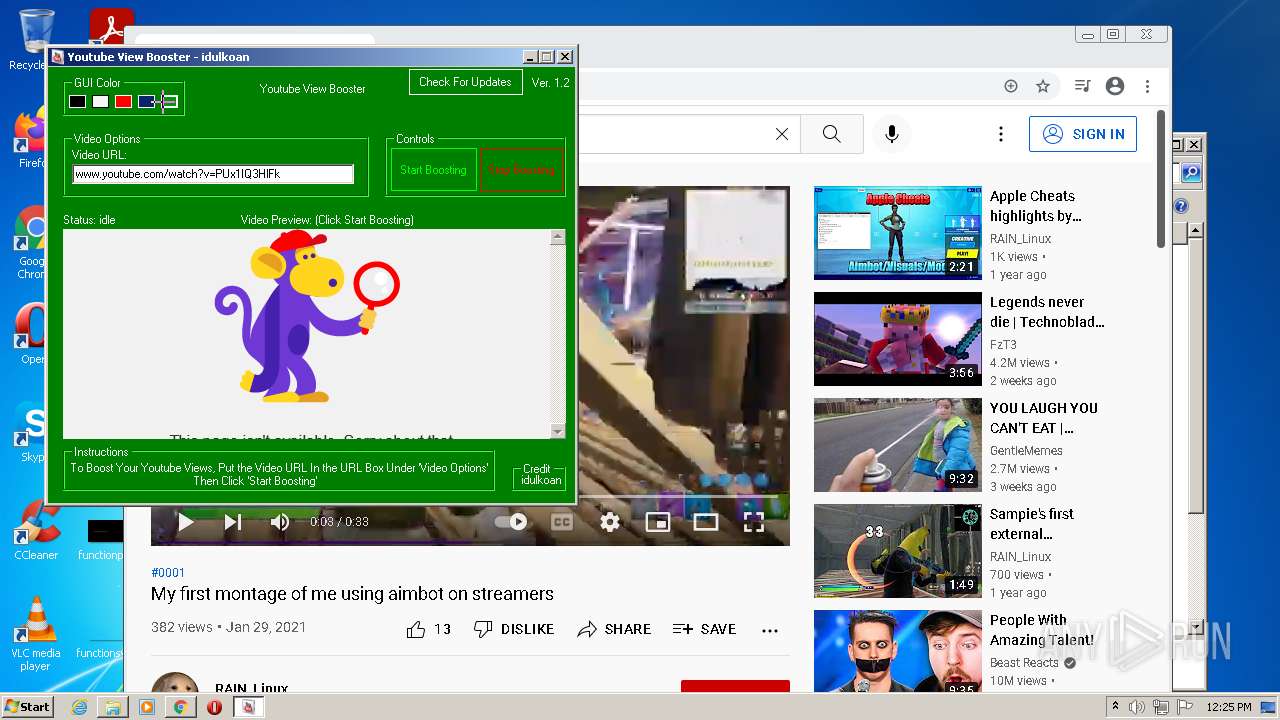
Task: Mute the YouTube player volume
Action: pos(280,522)
